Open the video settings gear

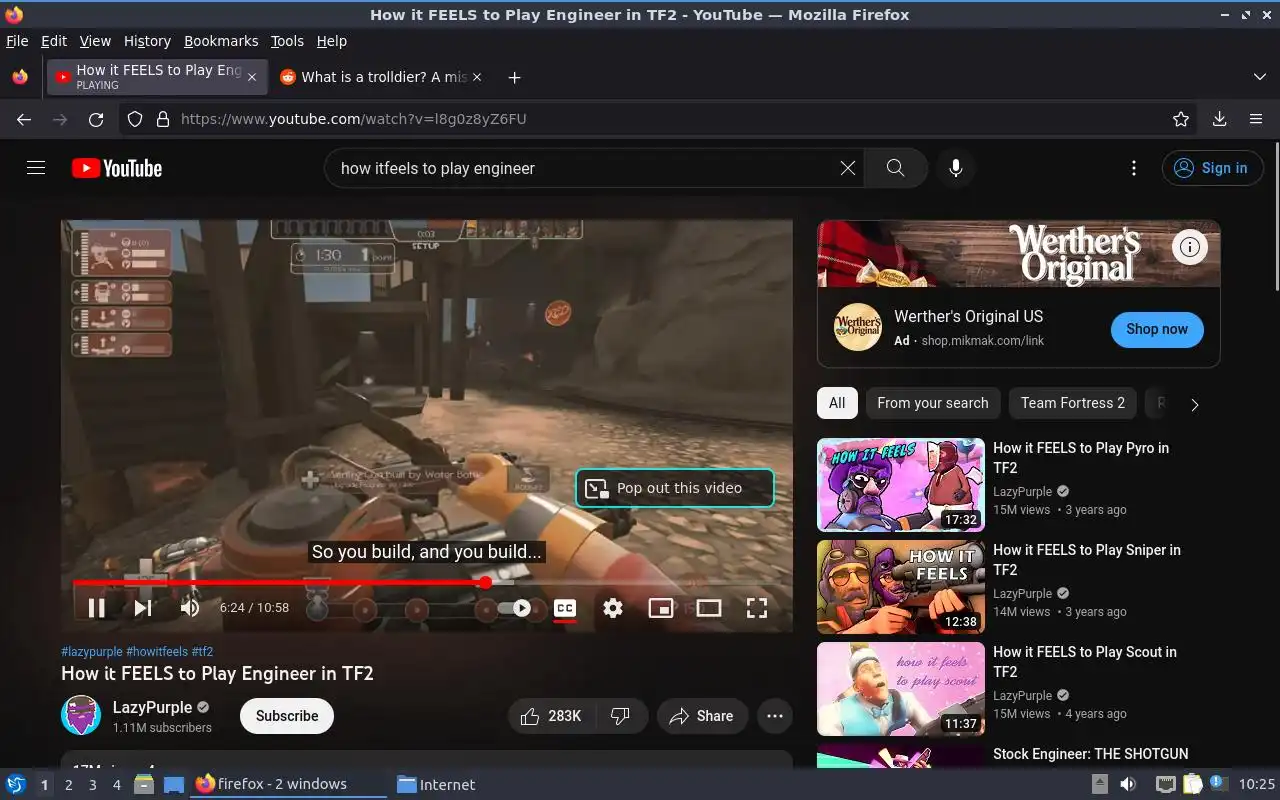click(613, 608)
